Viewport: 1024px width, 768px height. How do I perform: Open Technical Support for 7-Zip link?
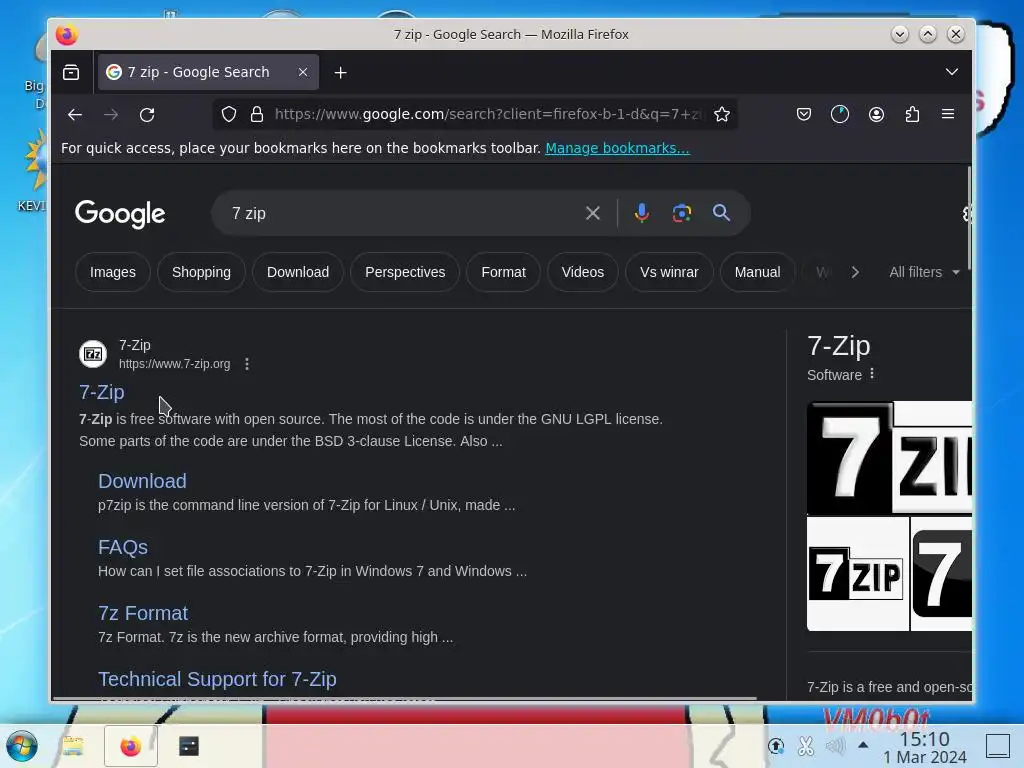click(217, 679)
